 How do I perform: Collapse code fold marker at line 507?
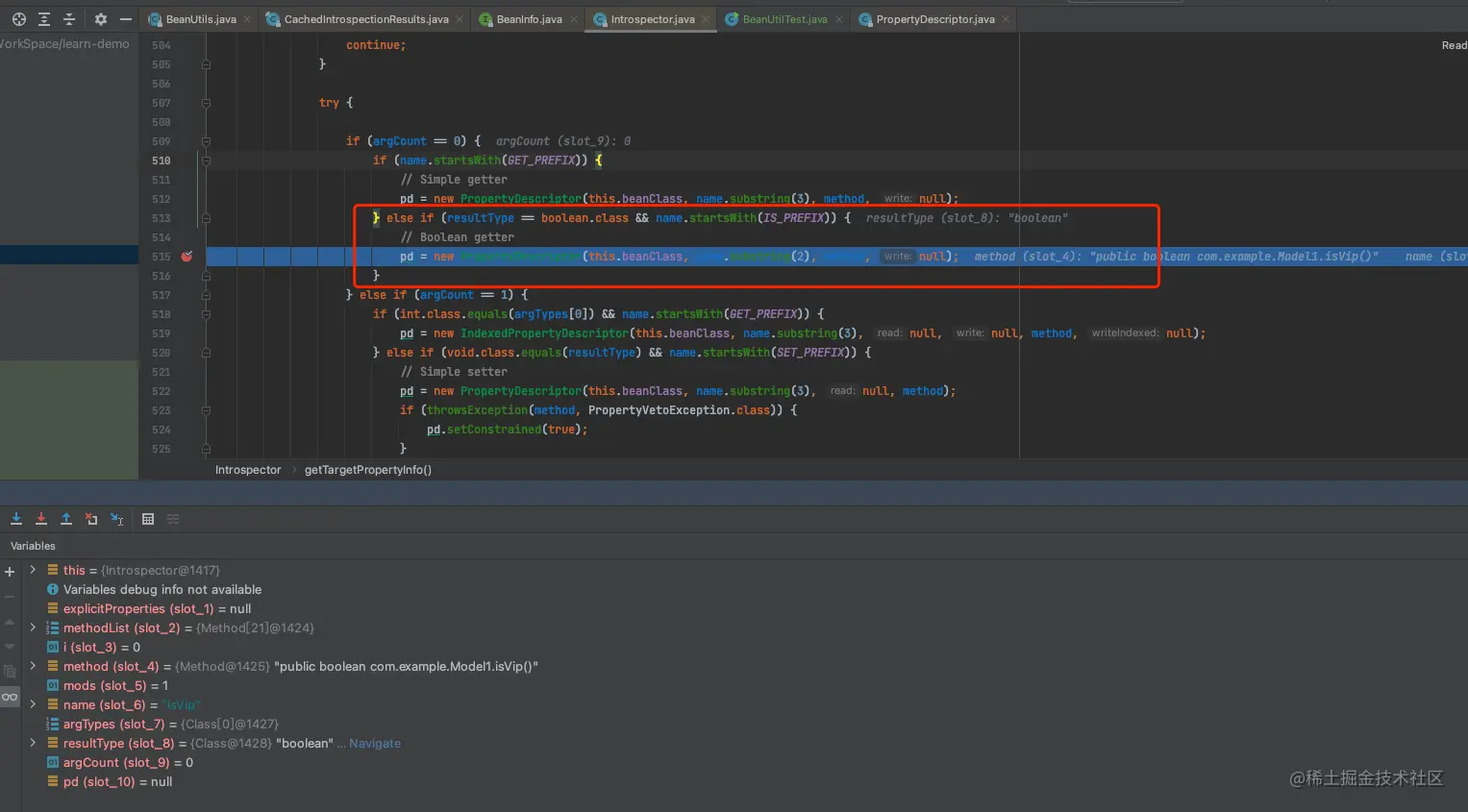click(x=206, y=103)
